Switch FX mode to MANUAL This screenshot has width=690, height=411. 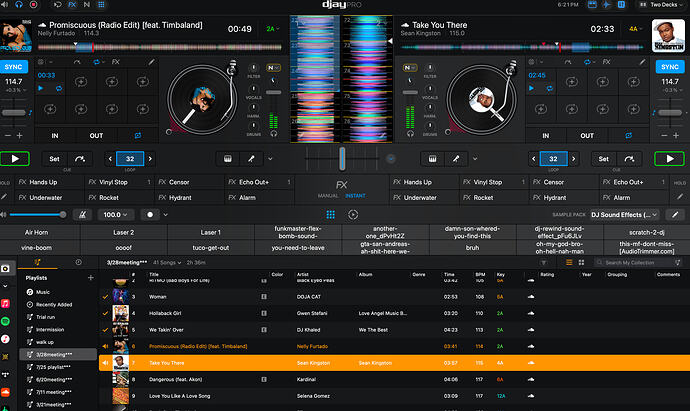click(x=328, y=196)
